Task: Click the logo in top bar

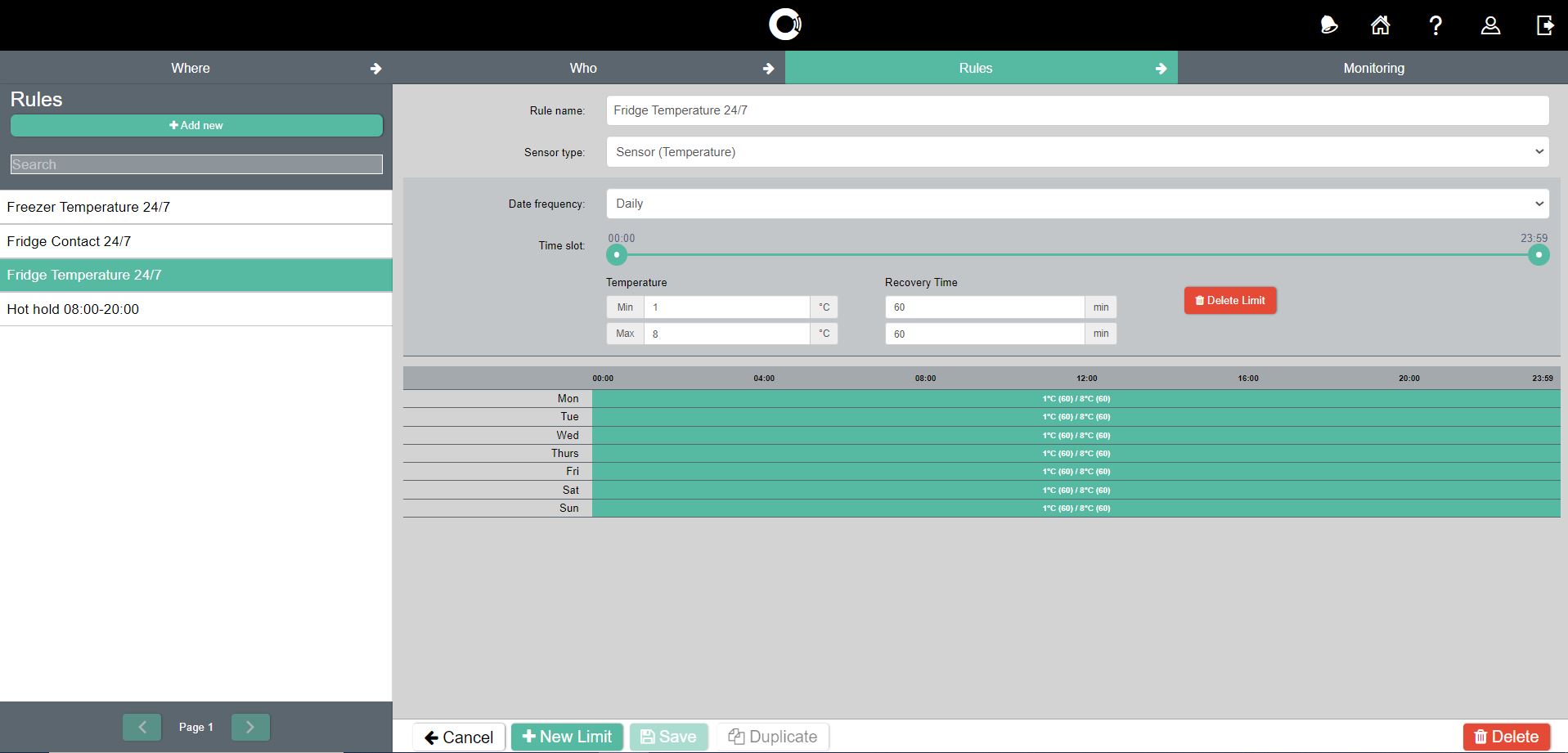Action: [x=784, y=25]
